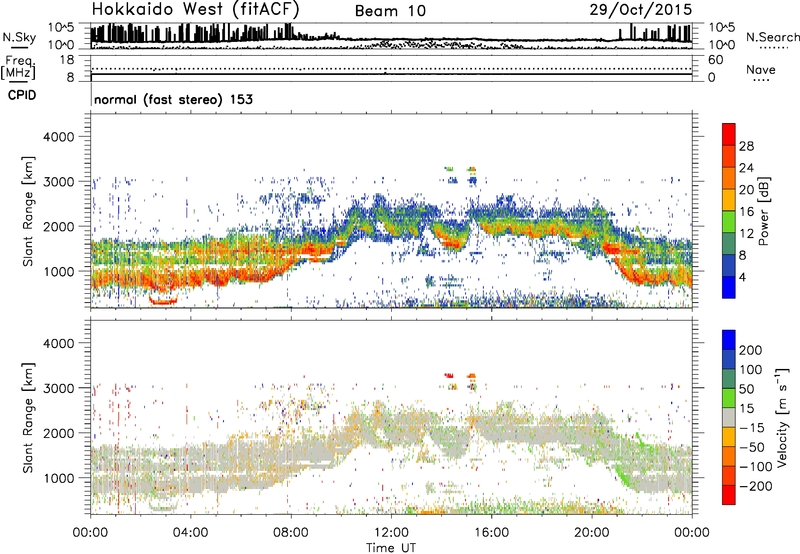The image size is (800, 554).
Task: Click the 'N.Search' legend label
Action: [x=773, y=37]
